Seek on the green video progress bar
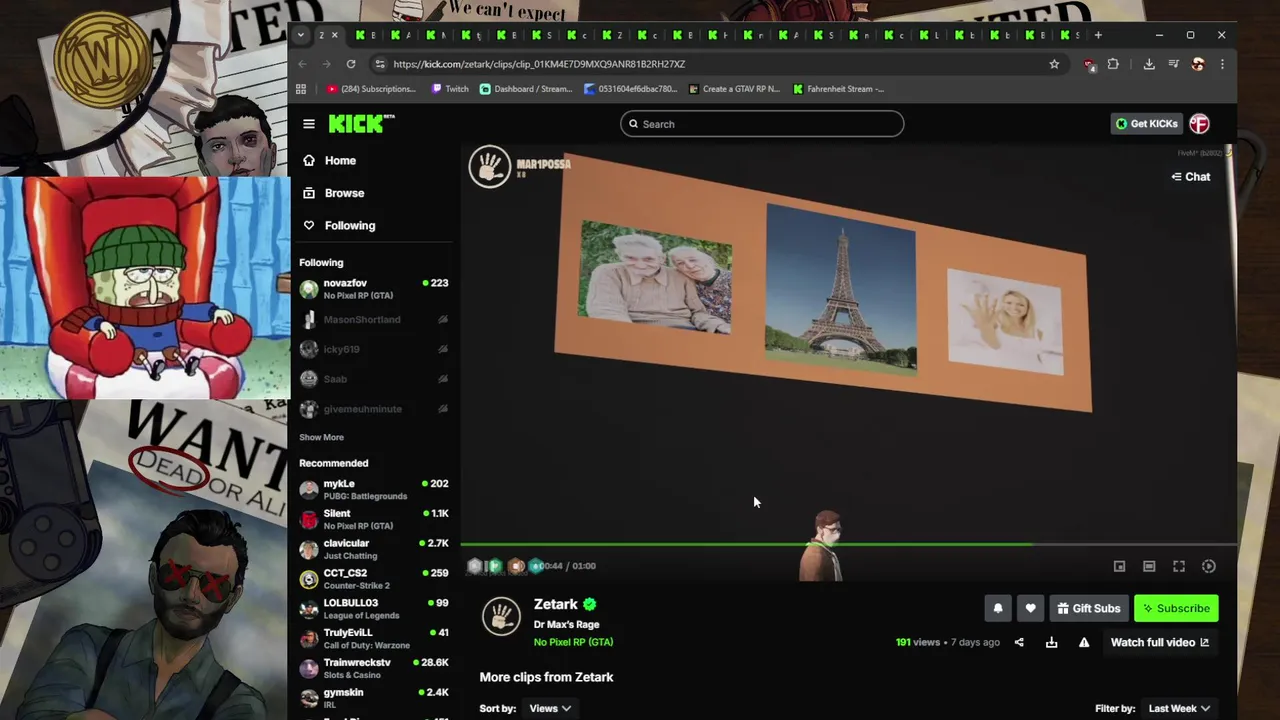The image size is (1280, 720). (x=848, y=545)
